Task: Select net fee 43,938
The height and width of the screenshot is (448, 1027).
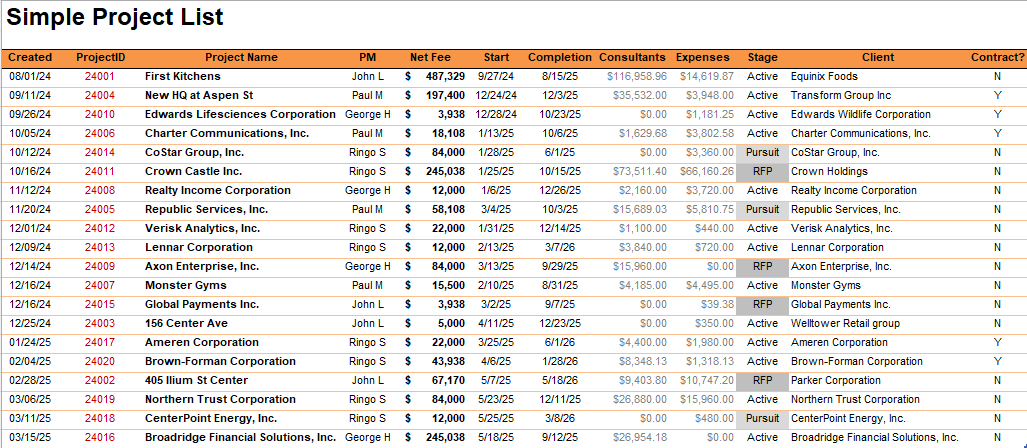Action: [449, 362]
